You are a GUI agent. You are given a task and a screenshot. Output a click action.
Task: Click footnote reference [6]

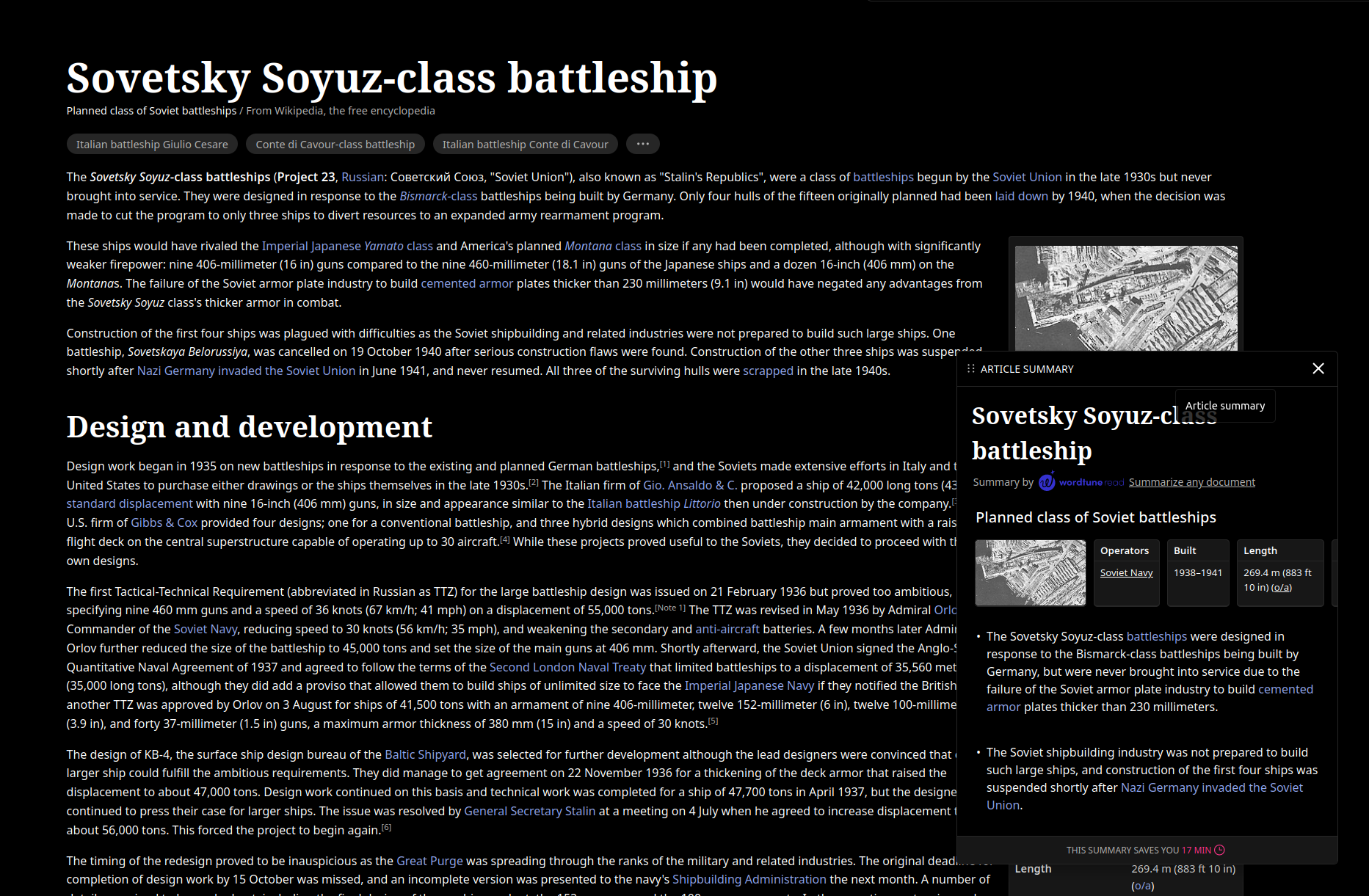tap(386, 828)
